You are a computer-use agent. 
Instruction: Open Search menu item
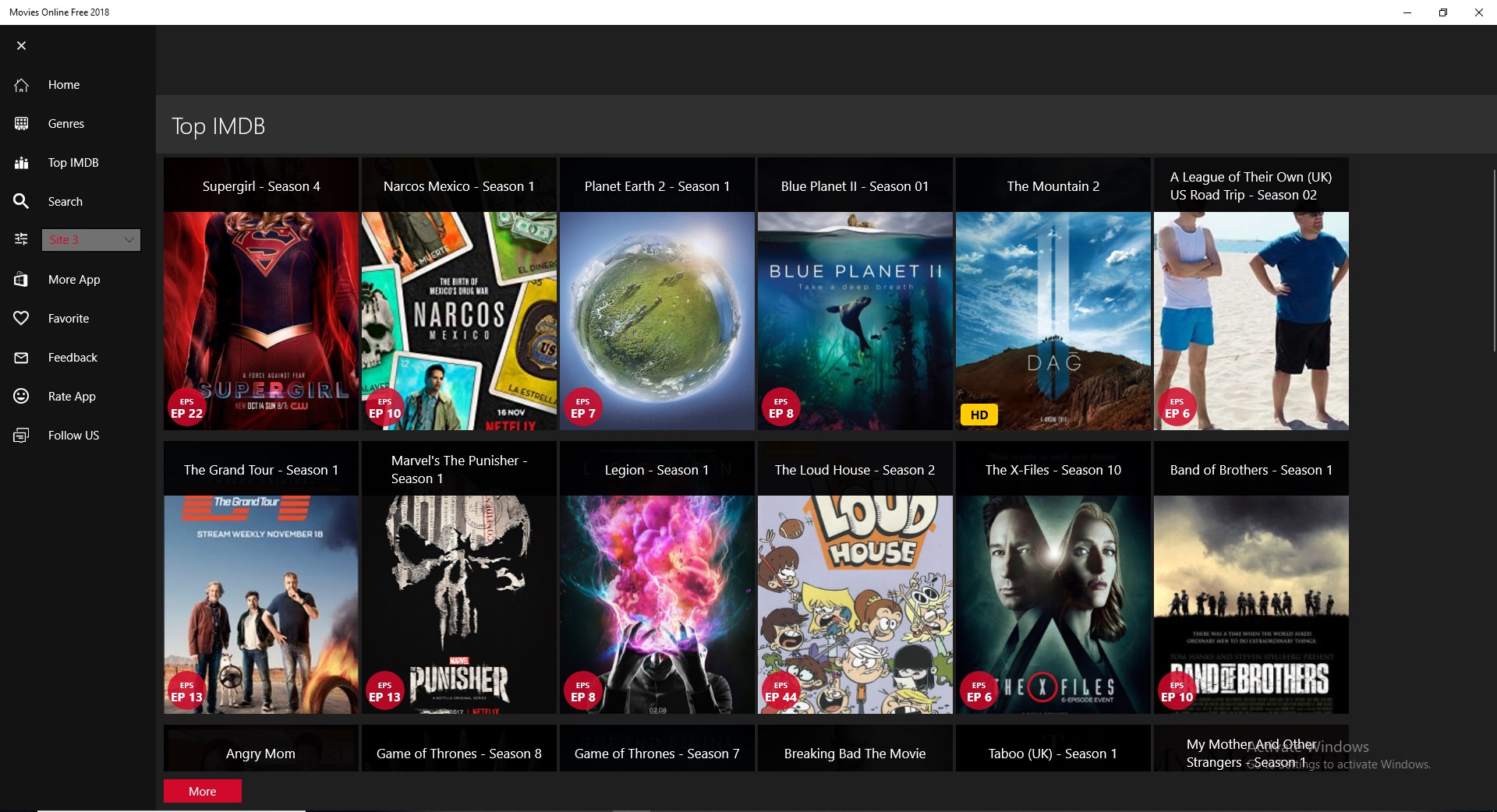tap(65, 202)
